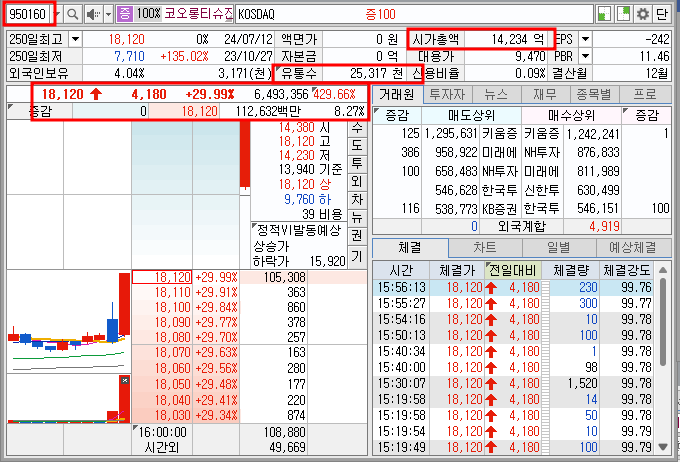This screenshot has height=462, width=680.
Task: Open the 뉴스 tab
Action: 496,94
